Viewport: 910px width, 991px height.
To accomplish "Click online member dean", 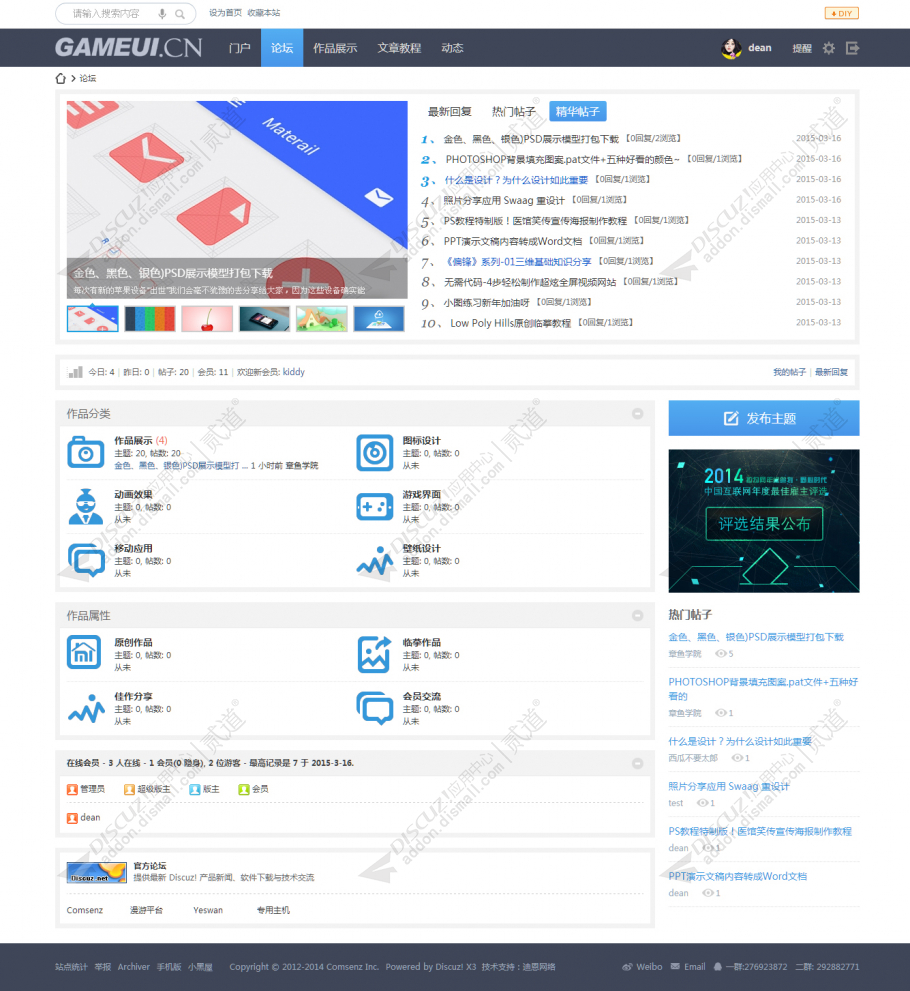I will 90,818.
